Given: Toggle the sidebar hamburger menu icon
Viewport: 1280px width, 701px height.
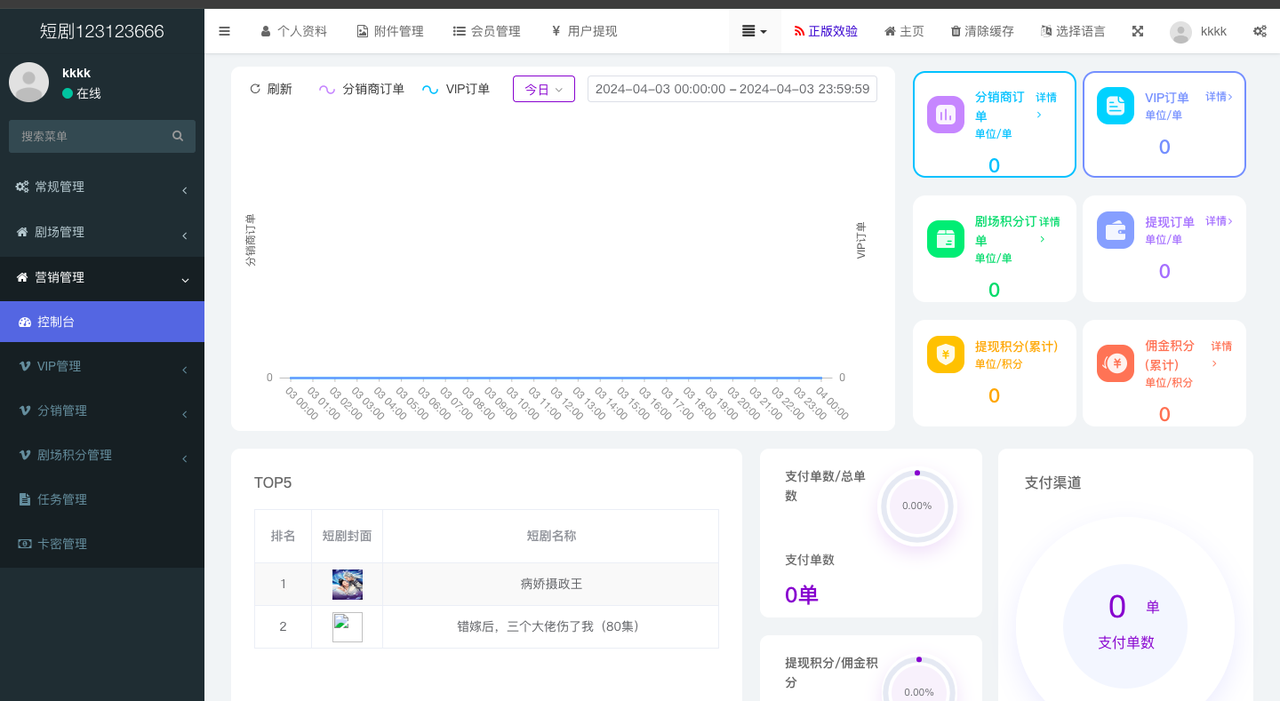Looking at the screenshot, I should 224,31.
